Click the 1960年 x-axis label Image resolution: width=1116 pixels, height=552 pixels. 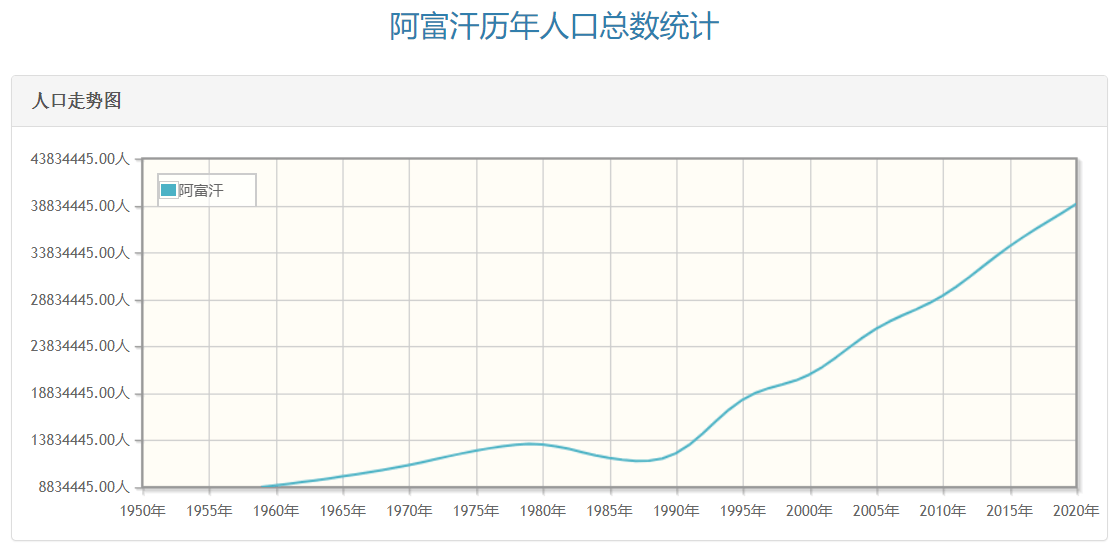[x=276, y=511]
